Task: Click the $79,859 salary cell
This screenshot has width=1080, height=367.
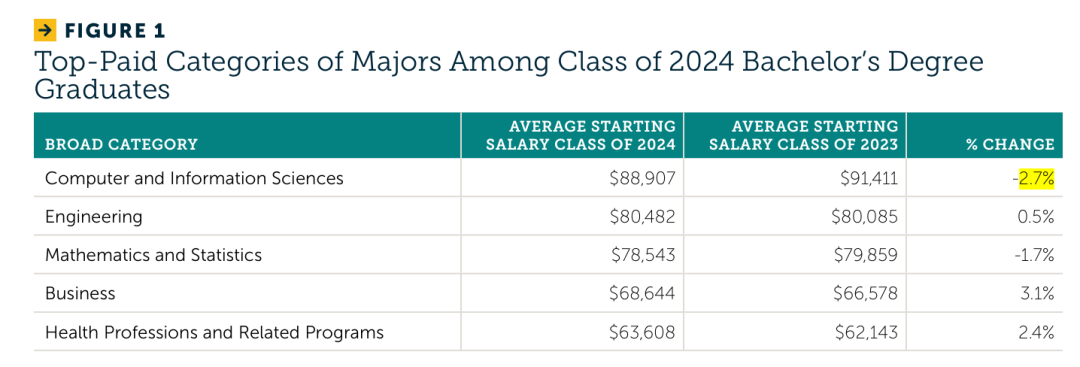Action: pos(866,255)
